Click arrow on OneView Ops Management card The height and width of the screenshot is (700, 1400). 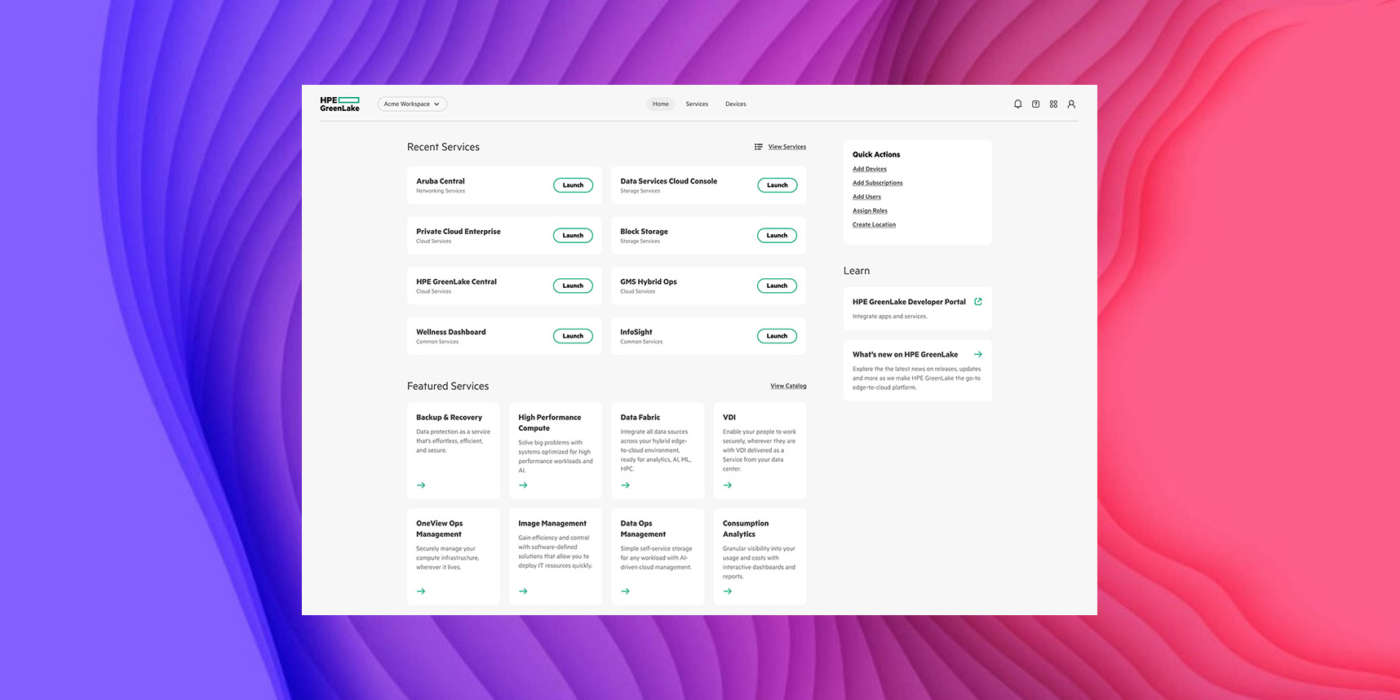(421, 591)
